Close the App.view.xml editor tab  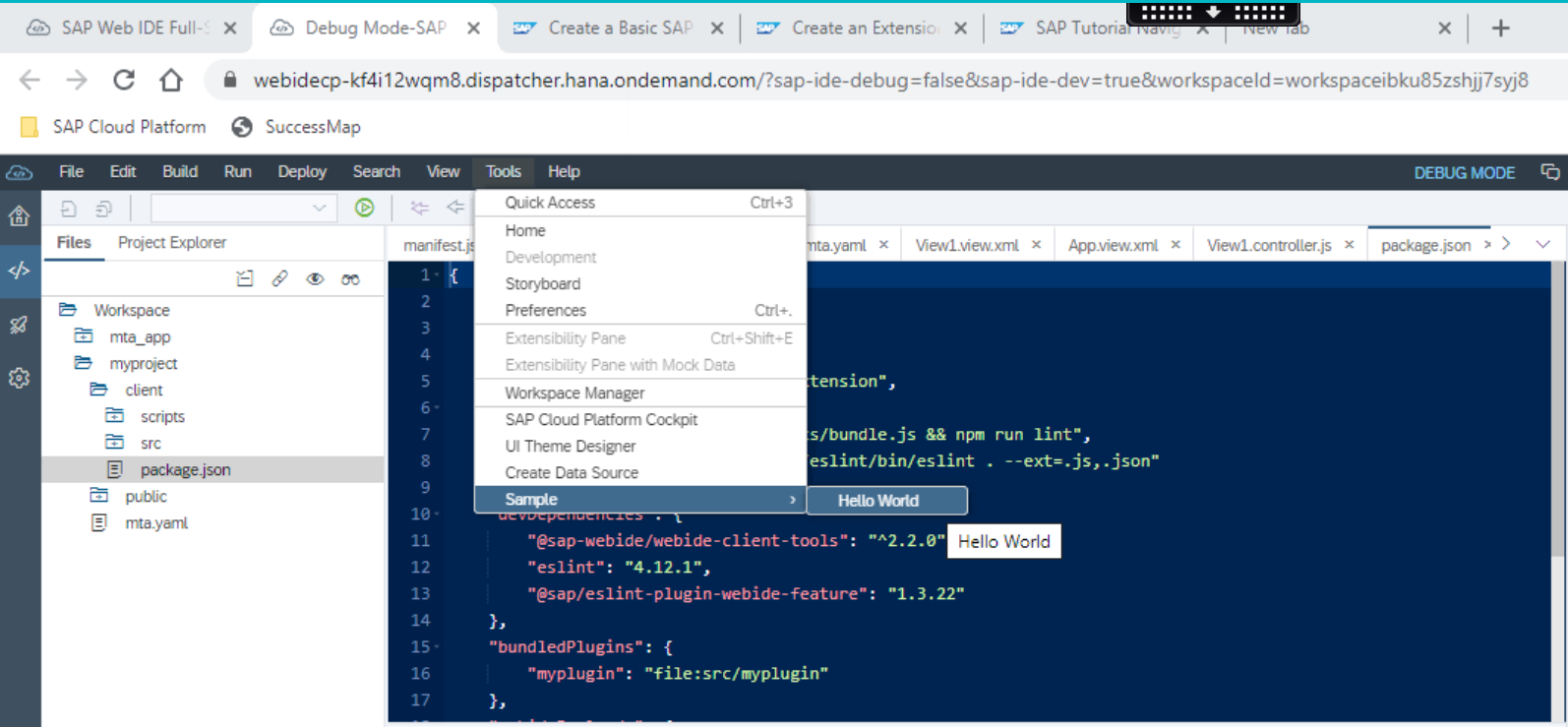1176,245
